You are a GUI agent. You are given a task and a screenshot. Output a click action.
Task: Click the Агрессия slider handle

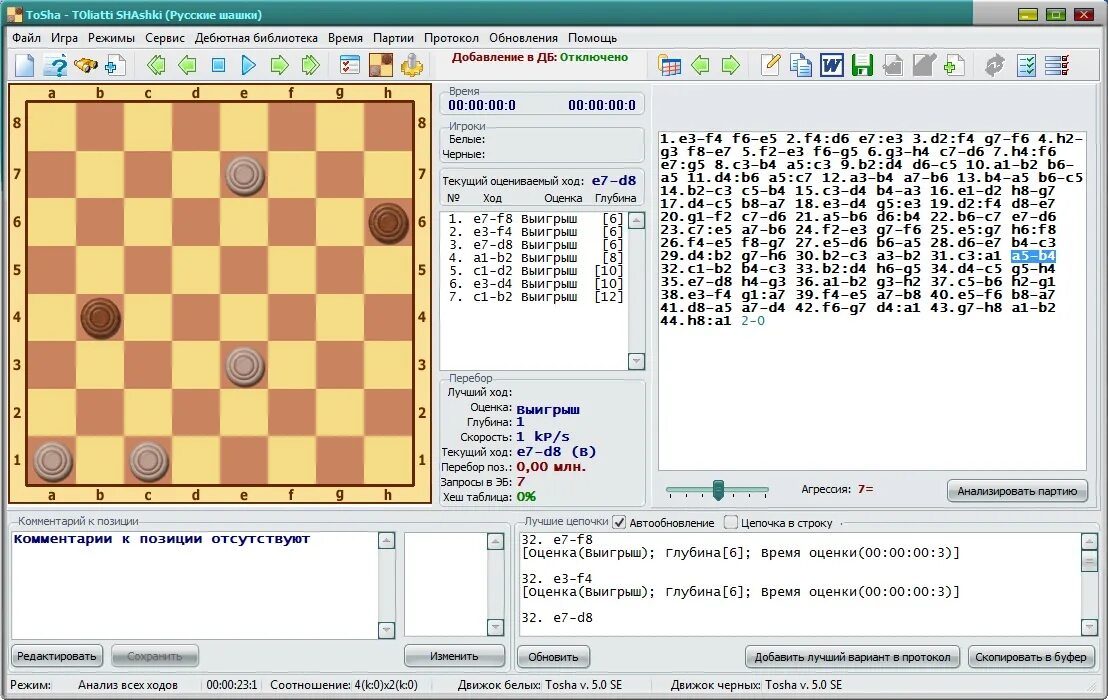pyautogui.click(x=719, y=490)
